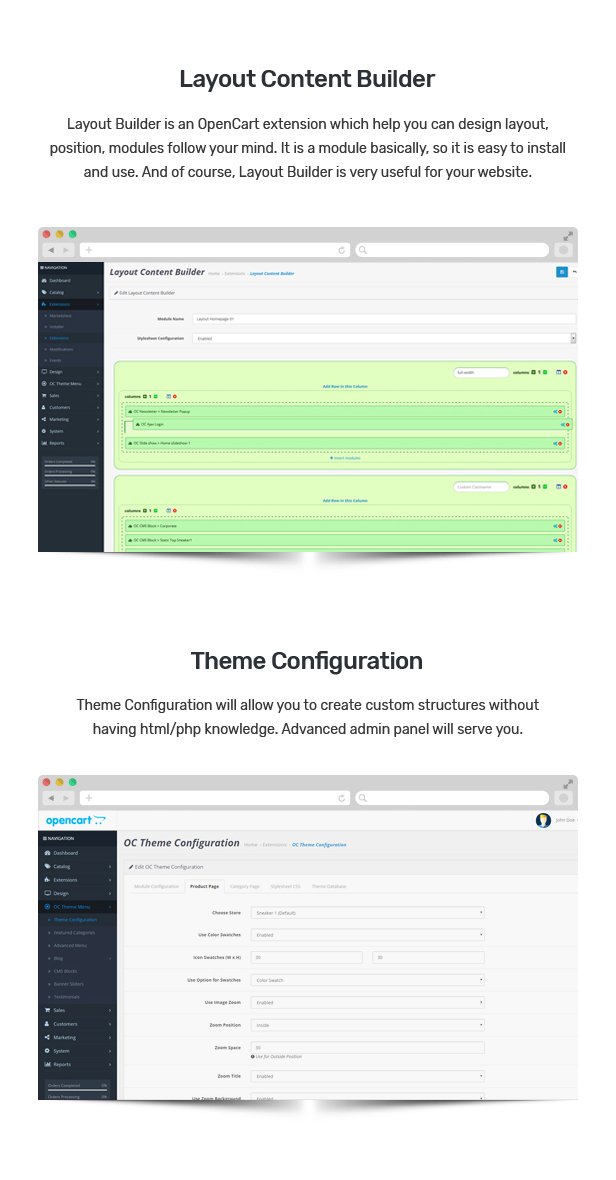Expand Sales in Theme Configuration sidebar
The image size is (616, 1180).
click(x=77, y=1010)
